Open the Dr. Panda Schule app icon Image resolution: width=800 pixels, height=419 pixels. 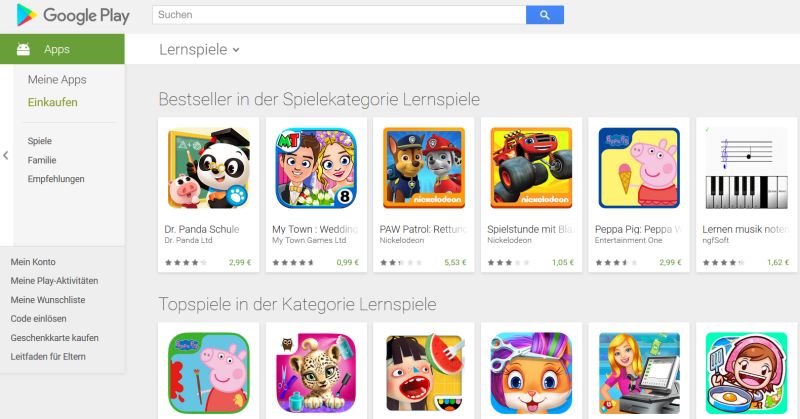point(209,168)
